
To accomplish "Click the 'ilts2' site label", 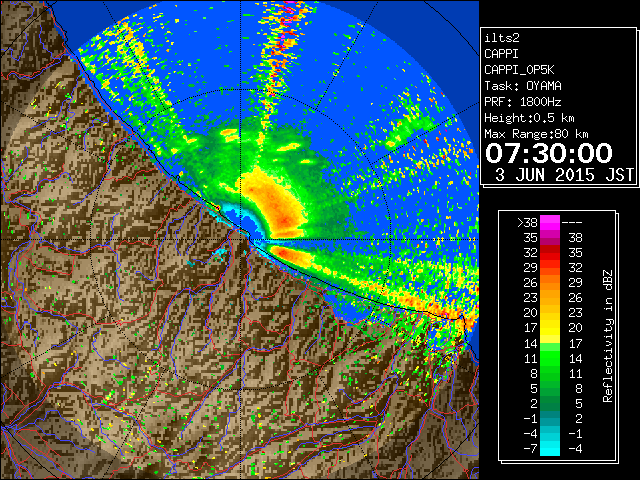I will [x=502, y=38].
